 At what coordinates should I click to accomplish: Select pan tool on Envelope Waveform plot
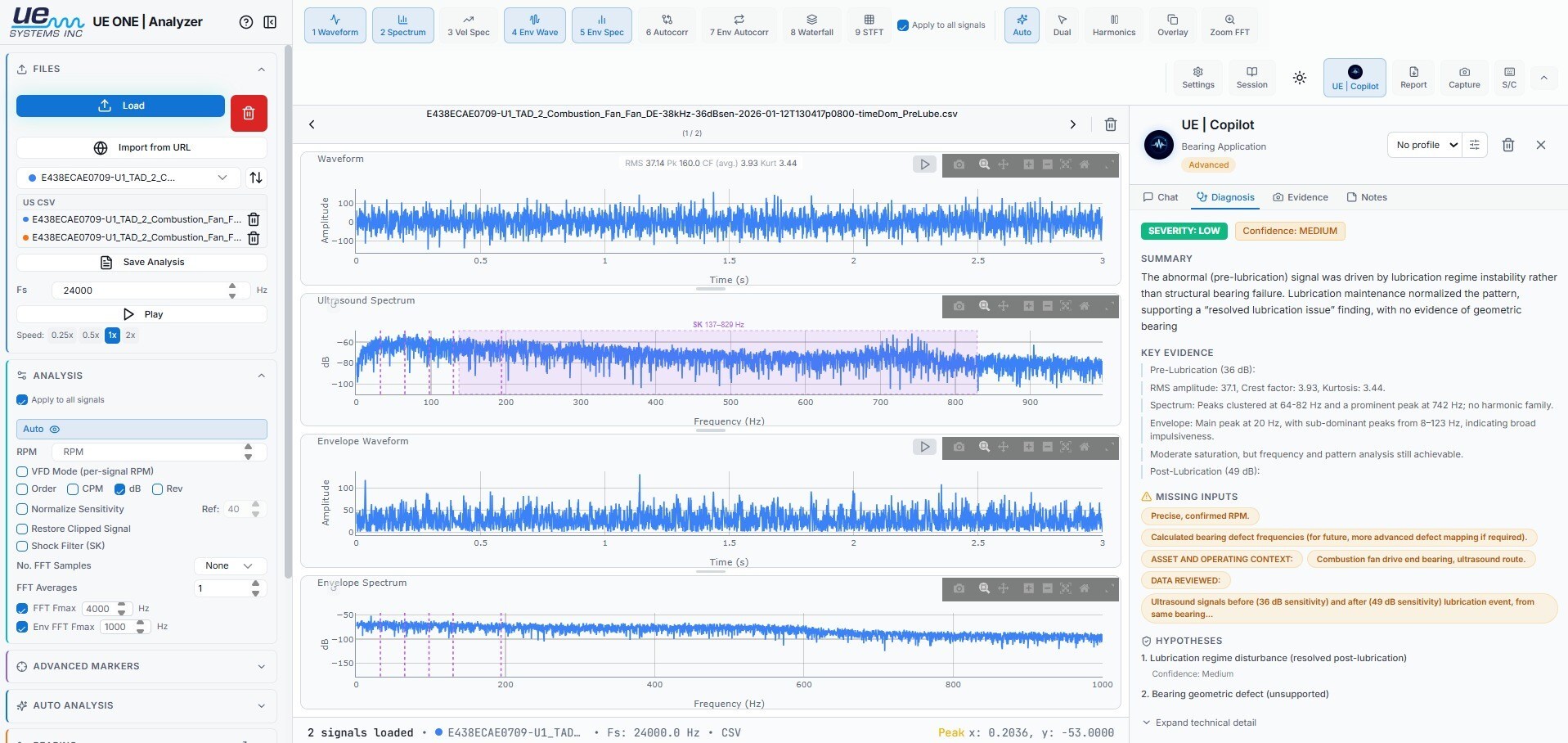click(1004, 447)
